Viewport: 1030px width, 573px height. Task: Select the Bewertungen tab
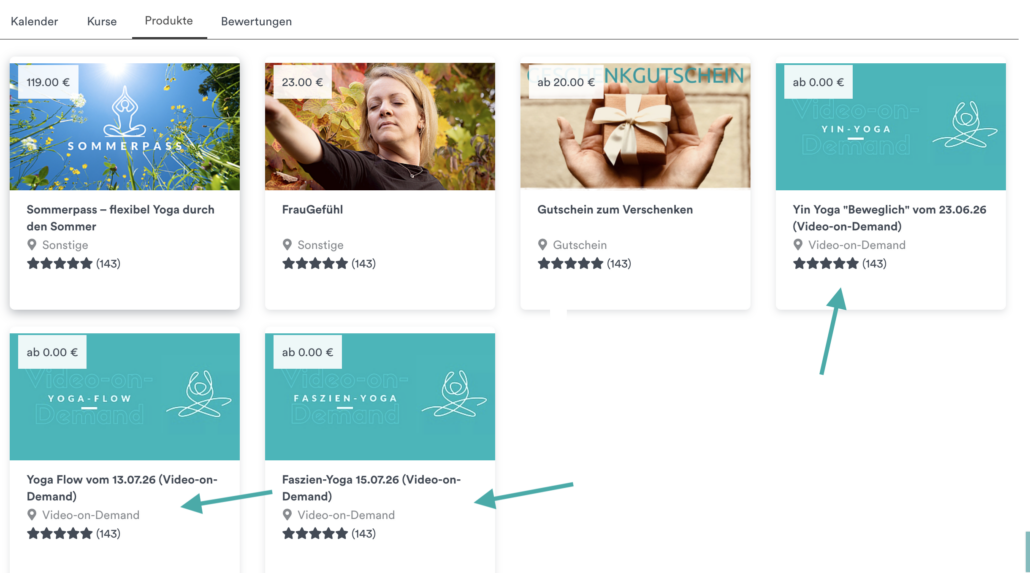(256, 21)
